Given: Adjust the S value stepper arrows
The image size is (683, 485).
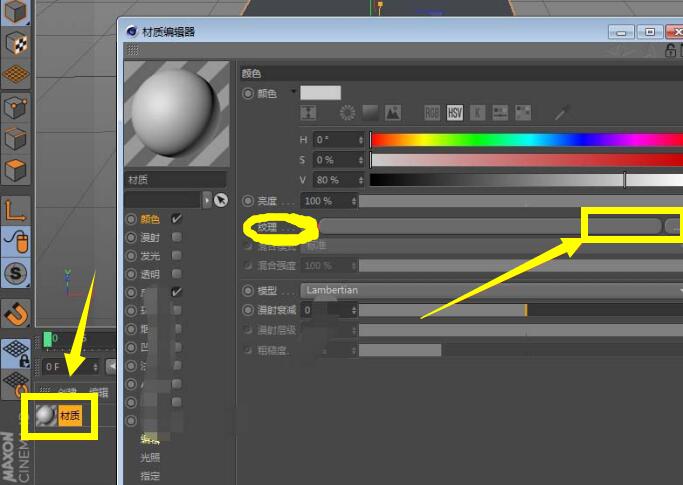Looking at the screenshot, I should coord(361,160).
